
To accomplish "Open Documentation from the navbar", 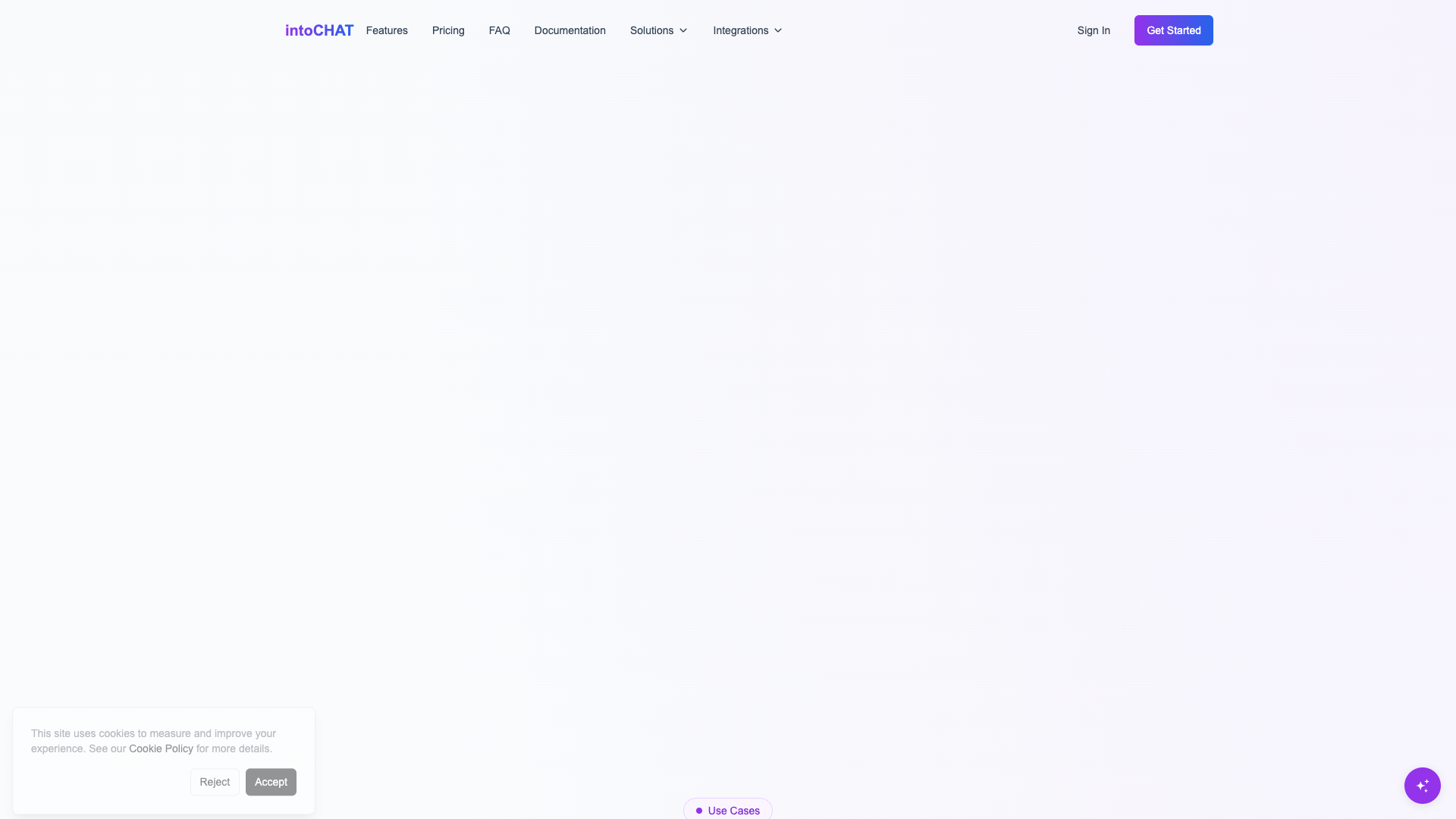I will pyautogui.click(x=570, y=30).
